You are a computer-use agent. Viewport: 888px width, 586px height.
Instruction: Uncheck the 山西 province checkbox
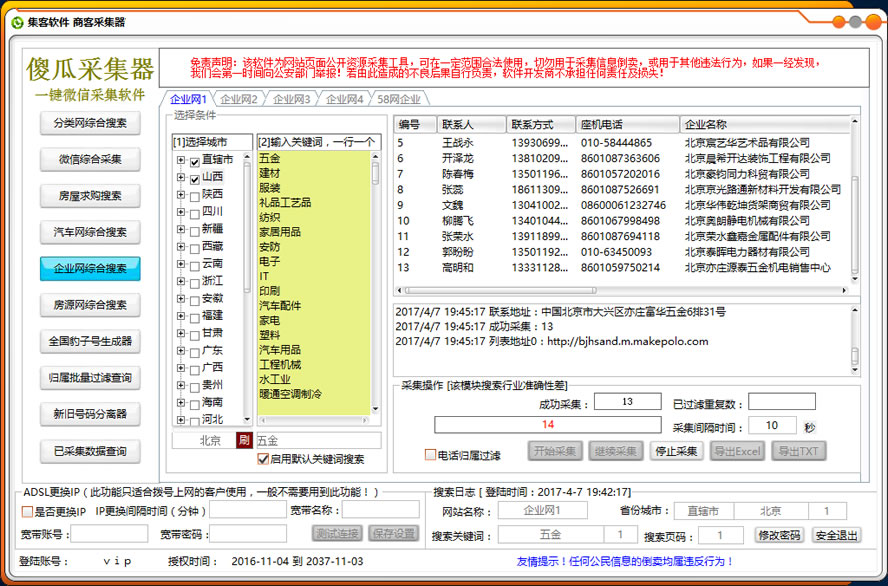tap(195, 177)
